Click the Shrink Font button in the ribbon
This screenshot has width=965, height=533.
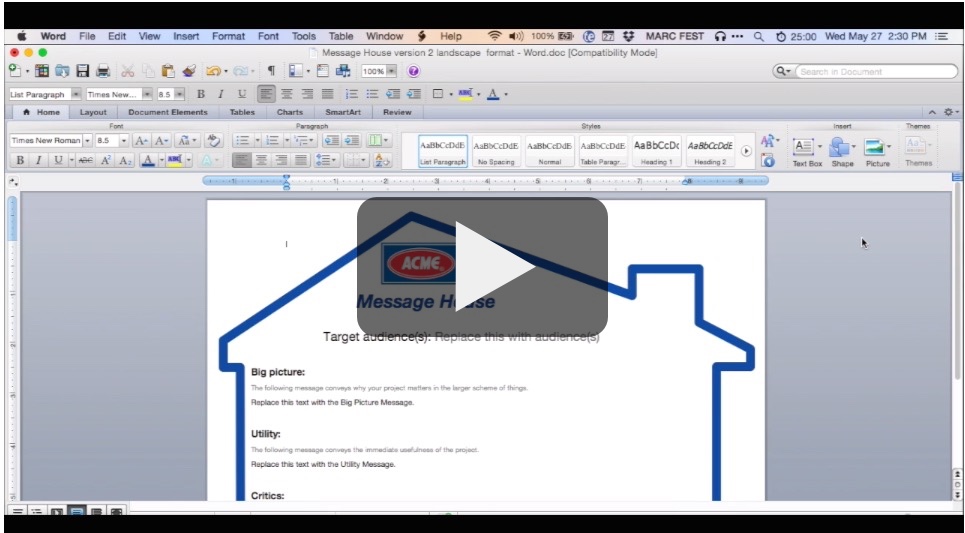(x=161, y=140)
